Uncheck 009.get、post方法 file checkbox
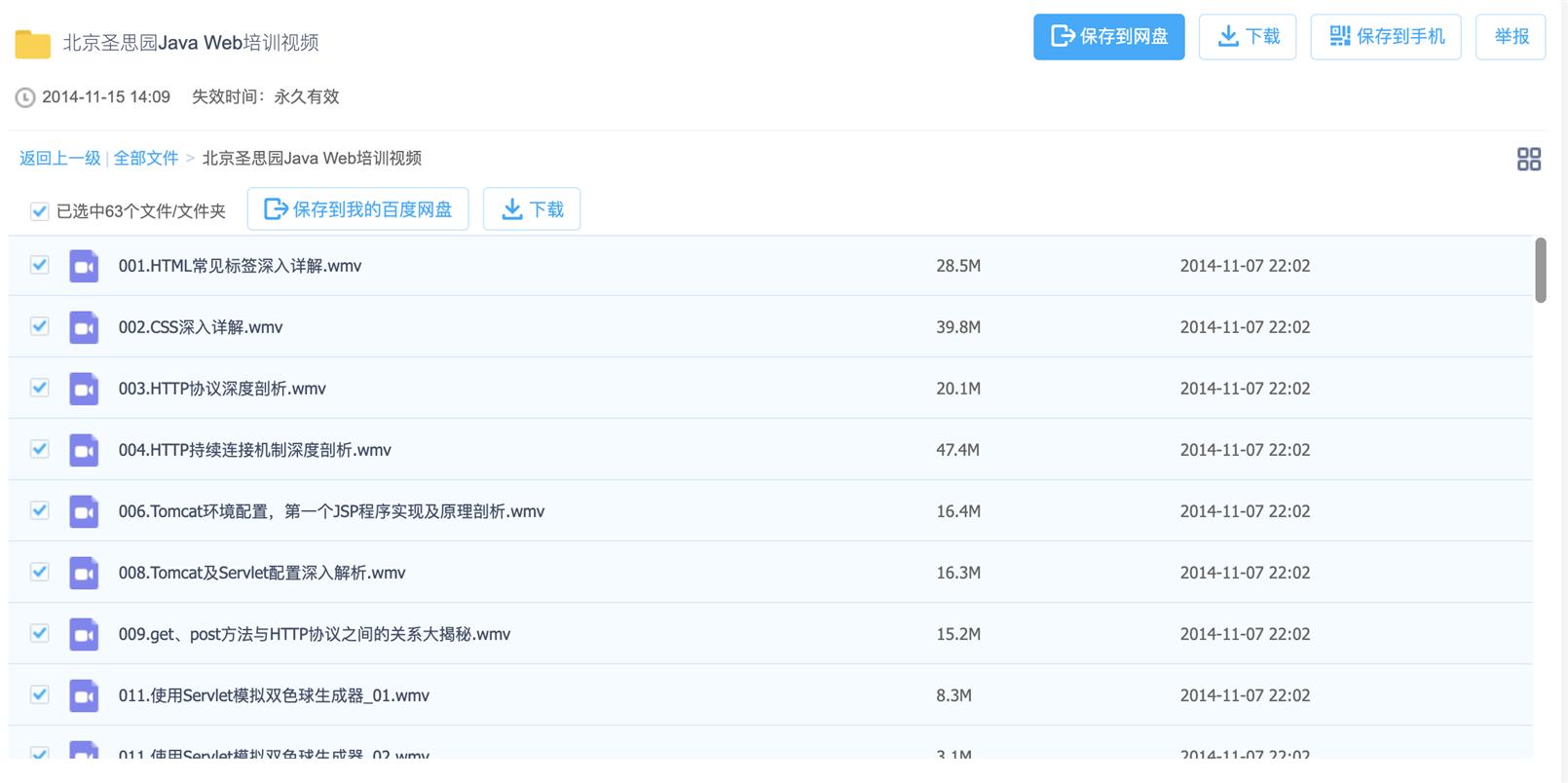Image resolution: width=1568 pixels, height=783 pixels. [39, 633]
